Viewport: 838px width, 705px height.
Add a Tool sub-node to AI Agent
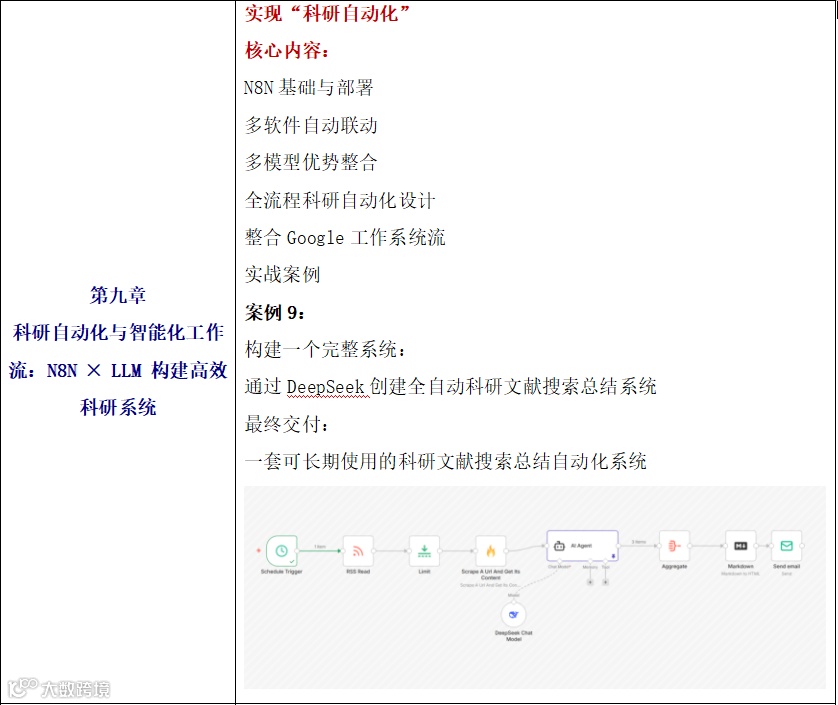click(606, 582)
